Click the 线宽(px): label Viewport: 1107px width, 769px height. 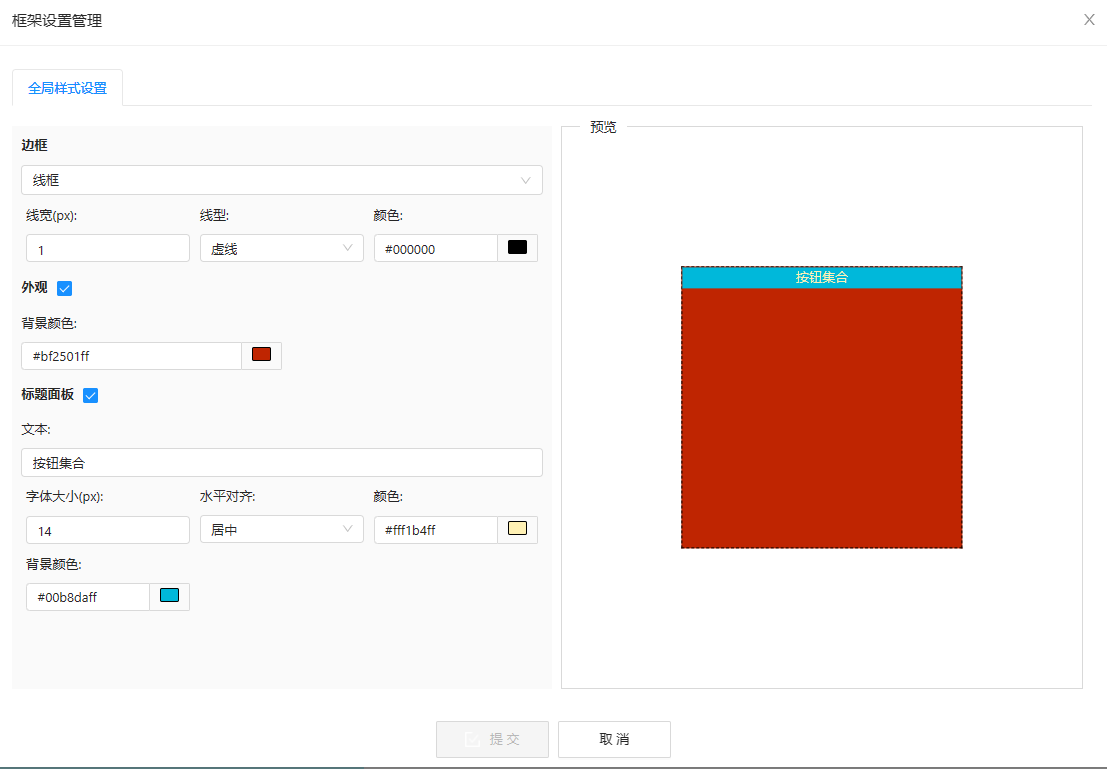click(x=52, y=215)
